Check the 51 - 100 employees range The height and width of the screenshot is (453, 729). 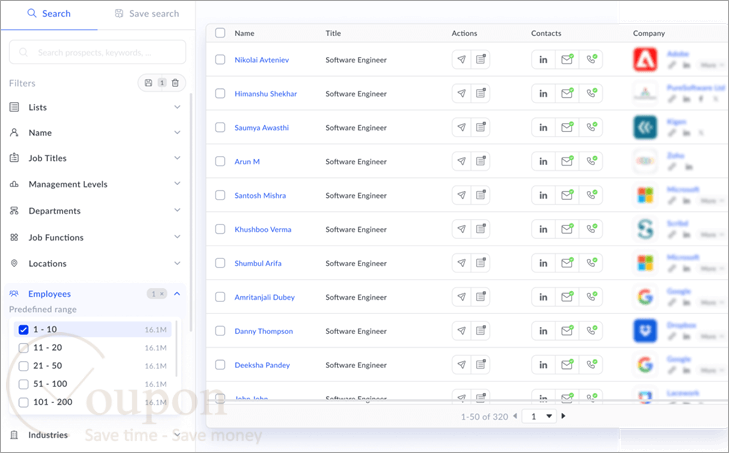coord(23,384)
